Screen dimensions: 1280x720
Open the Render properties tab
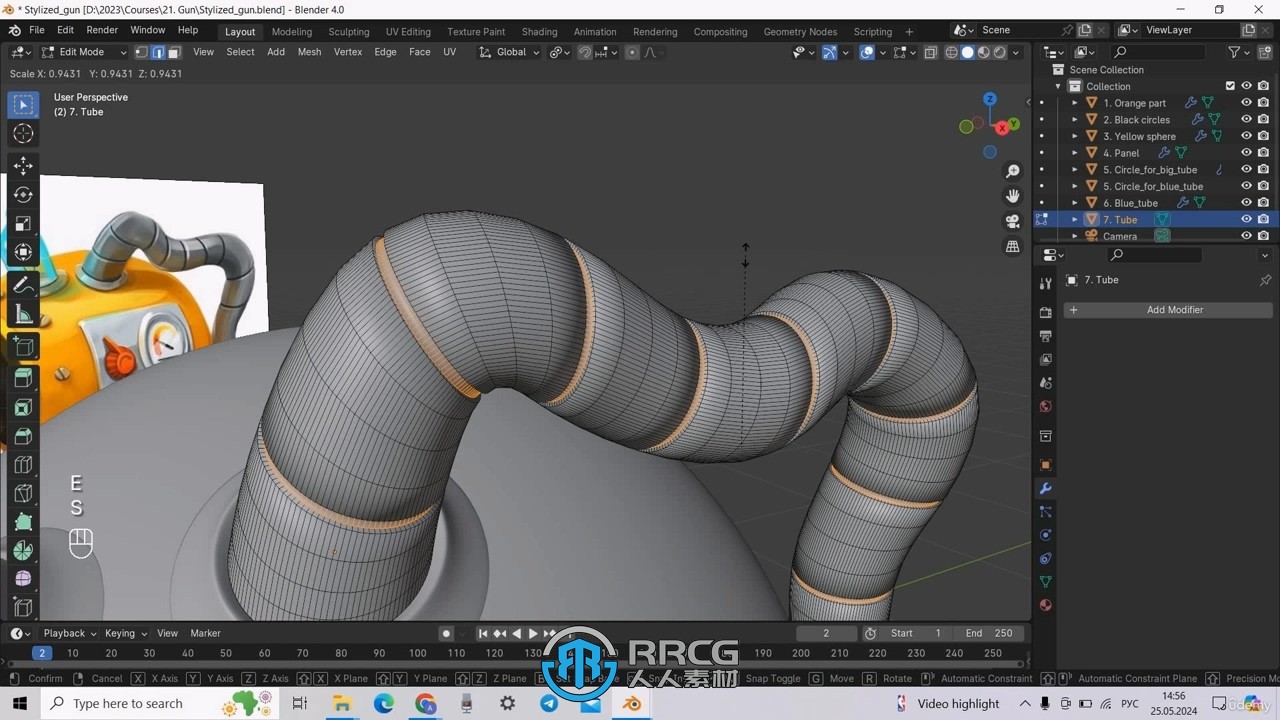point(1046,313)
